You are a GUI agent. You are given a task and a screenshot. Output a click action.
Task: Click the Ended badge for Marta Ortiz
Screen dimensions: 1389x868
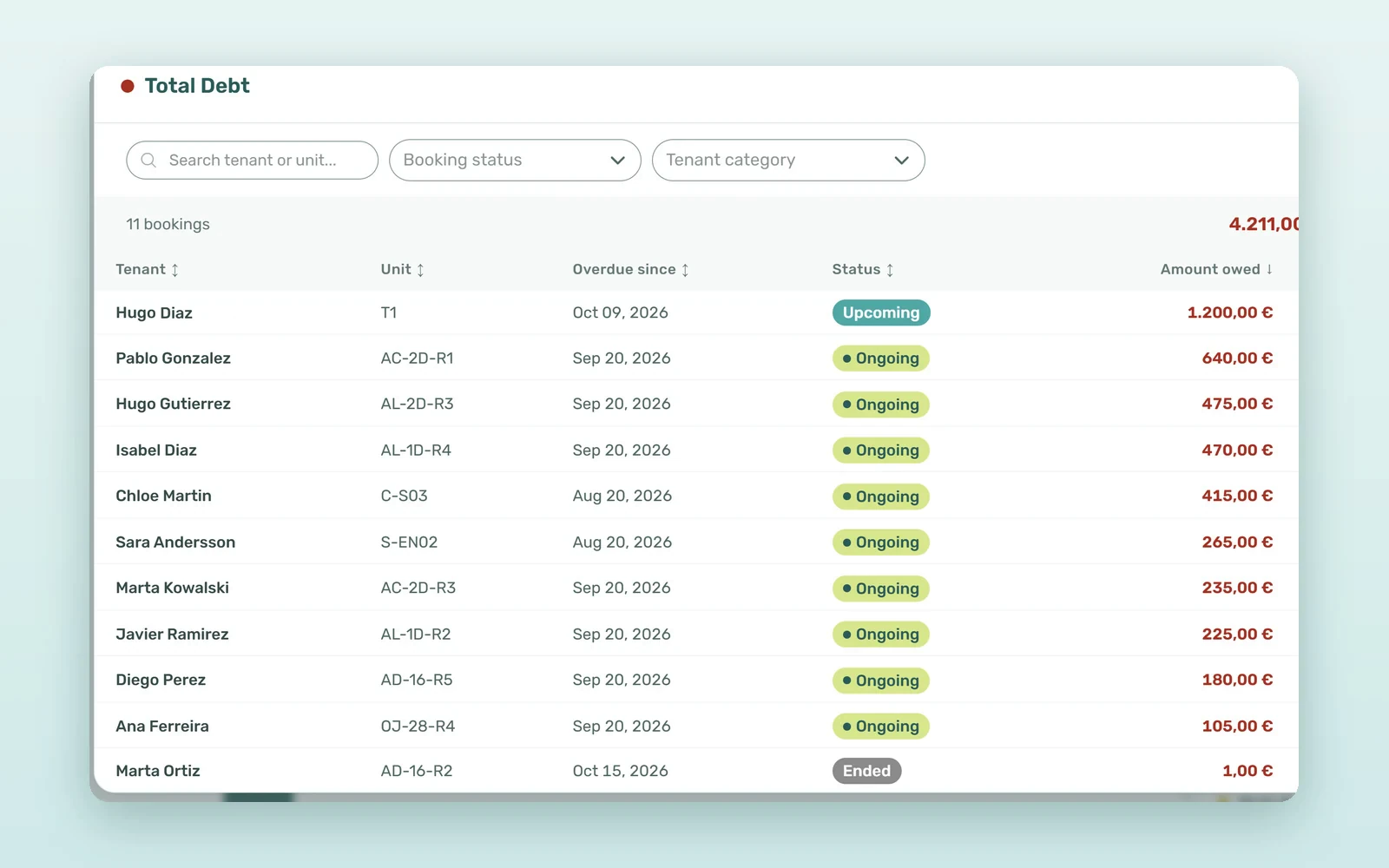(x=866, y=771)
